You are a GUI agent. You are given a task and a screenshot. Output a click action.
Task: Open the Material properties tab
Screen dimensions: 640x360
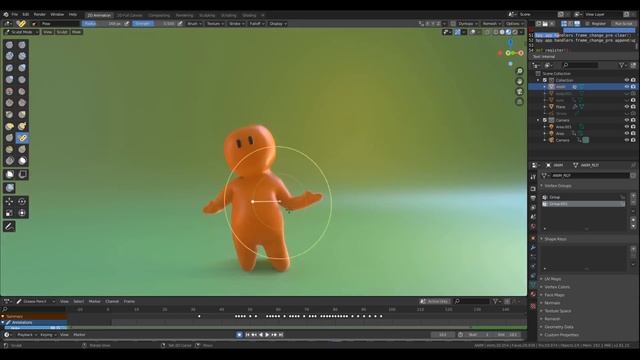533,294
